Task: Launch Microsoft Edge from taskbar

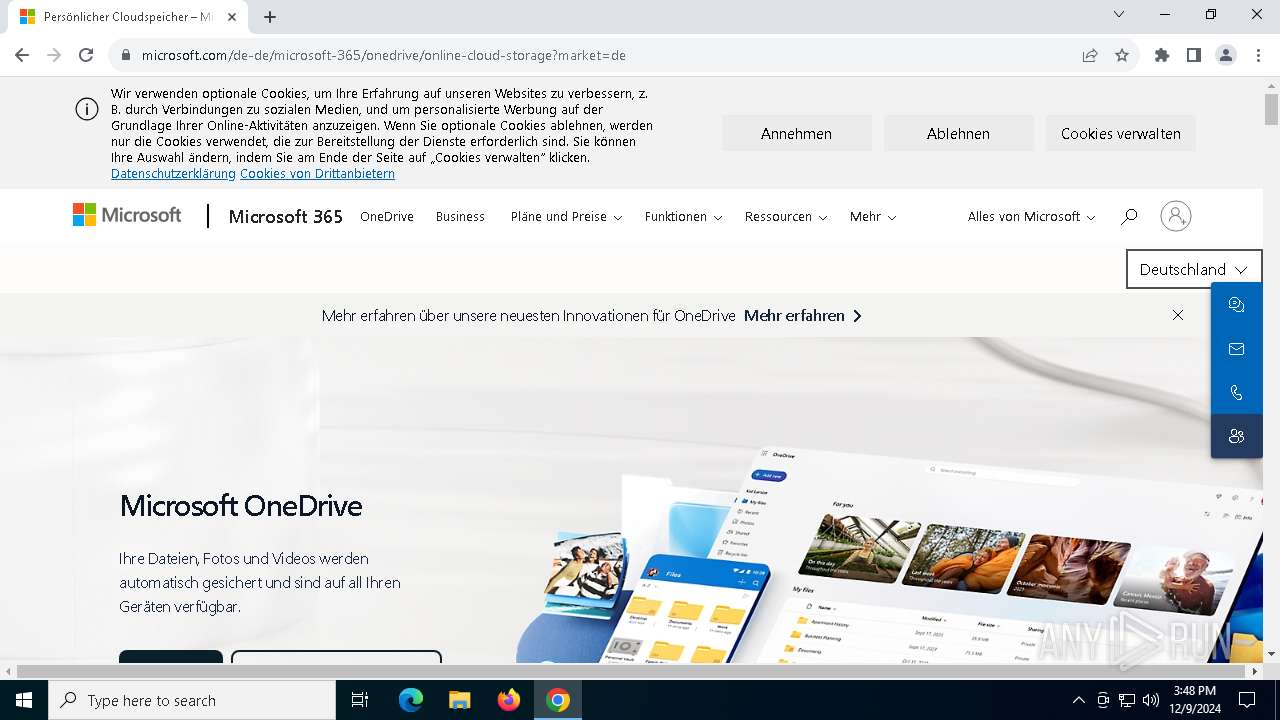Action: [411, 700]
